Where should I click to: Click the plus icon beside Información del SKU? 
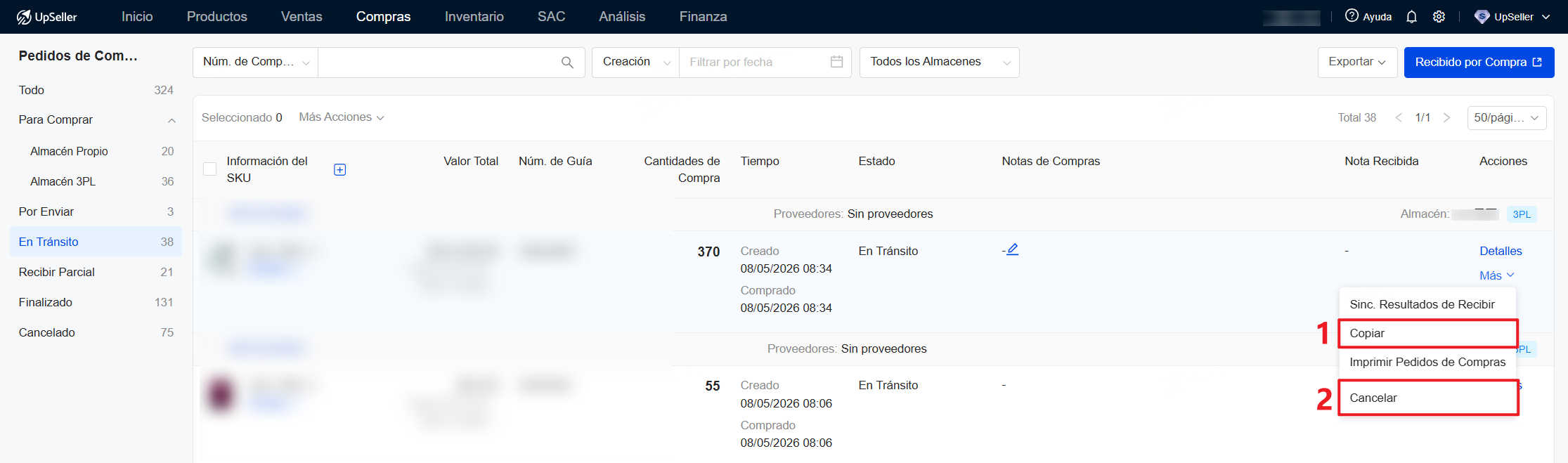339,169
